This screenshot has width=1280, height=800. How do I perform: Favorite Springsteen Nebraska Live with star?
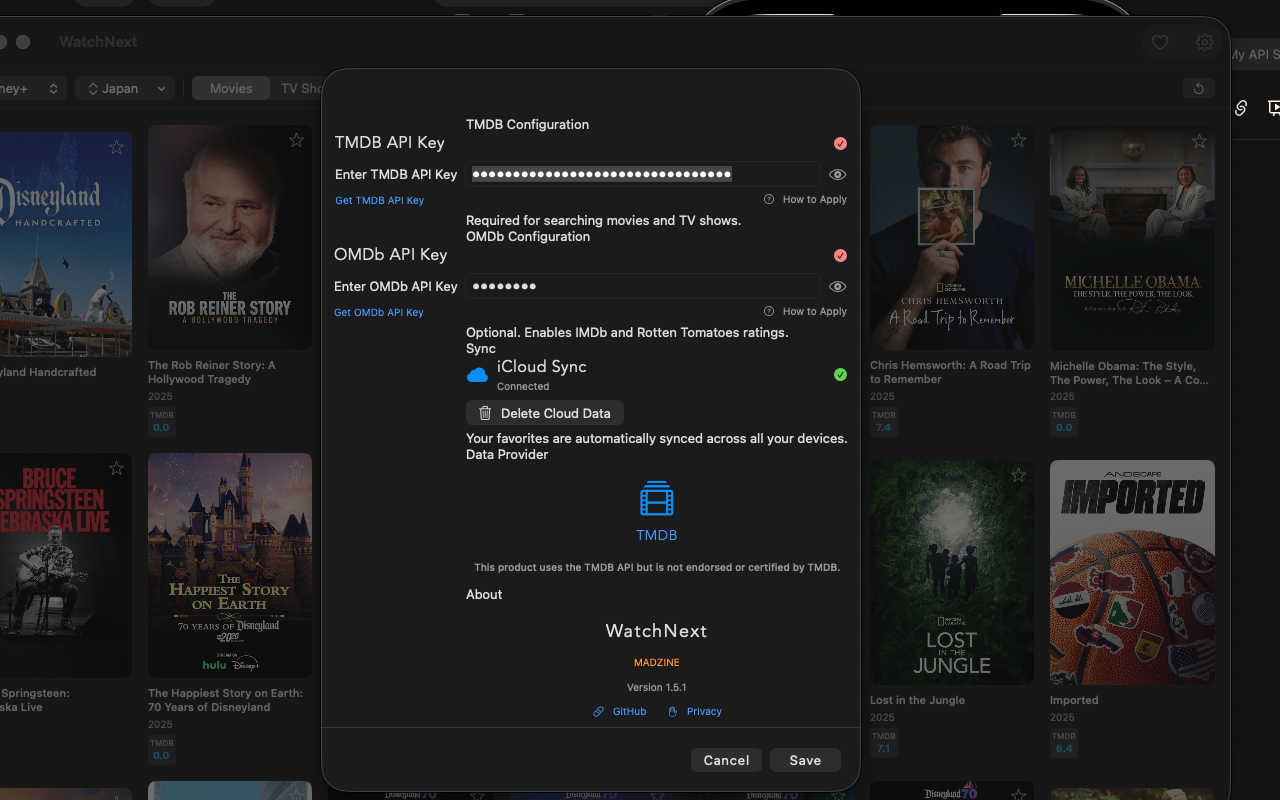click(116, 468)
